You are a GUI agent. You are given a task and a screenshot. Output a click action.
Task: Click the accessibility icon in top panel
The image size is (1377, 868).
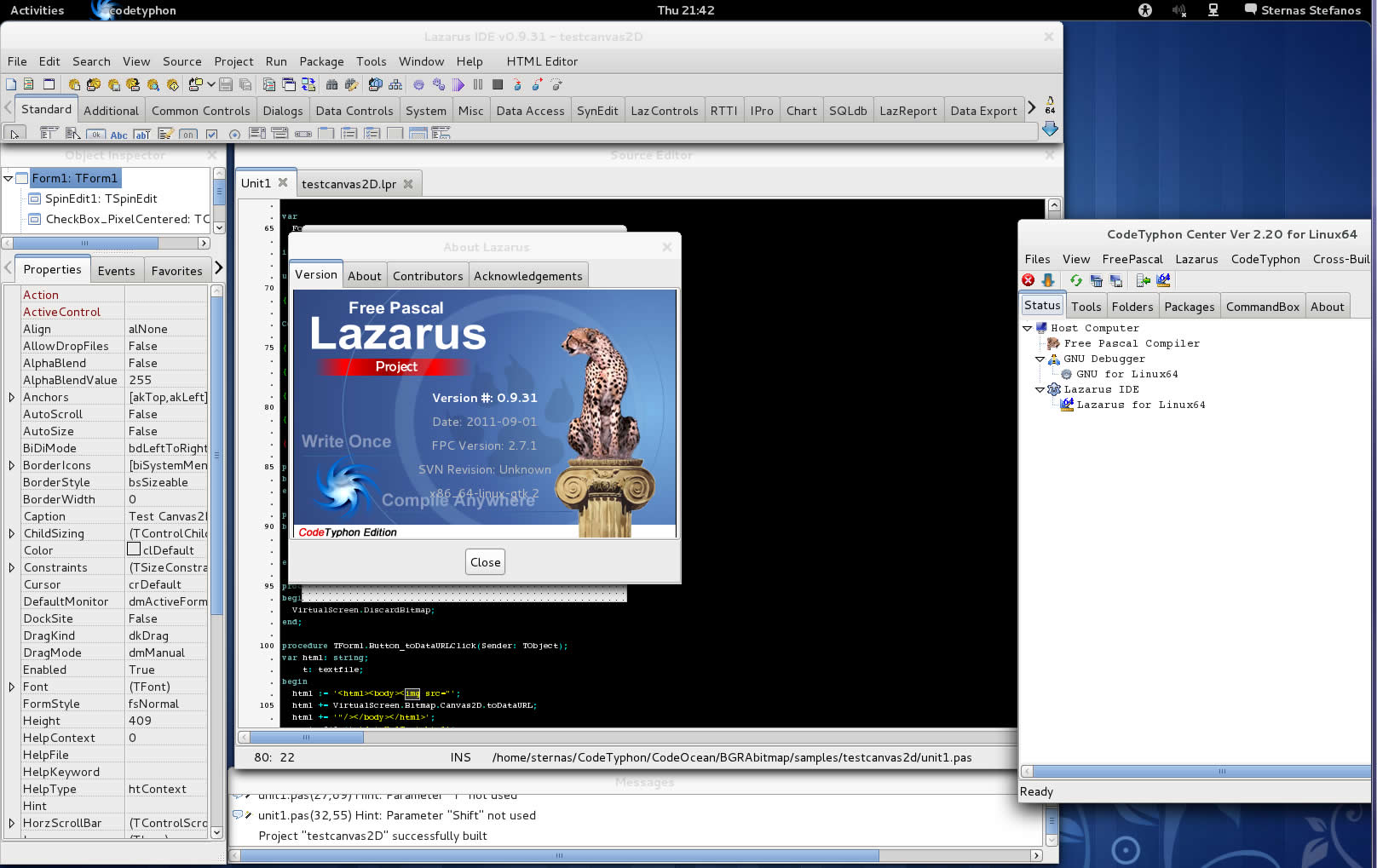(x=1145, y=10)
